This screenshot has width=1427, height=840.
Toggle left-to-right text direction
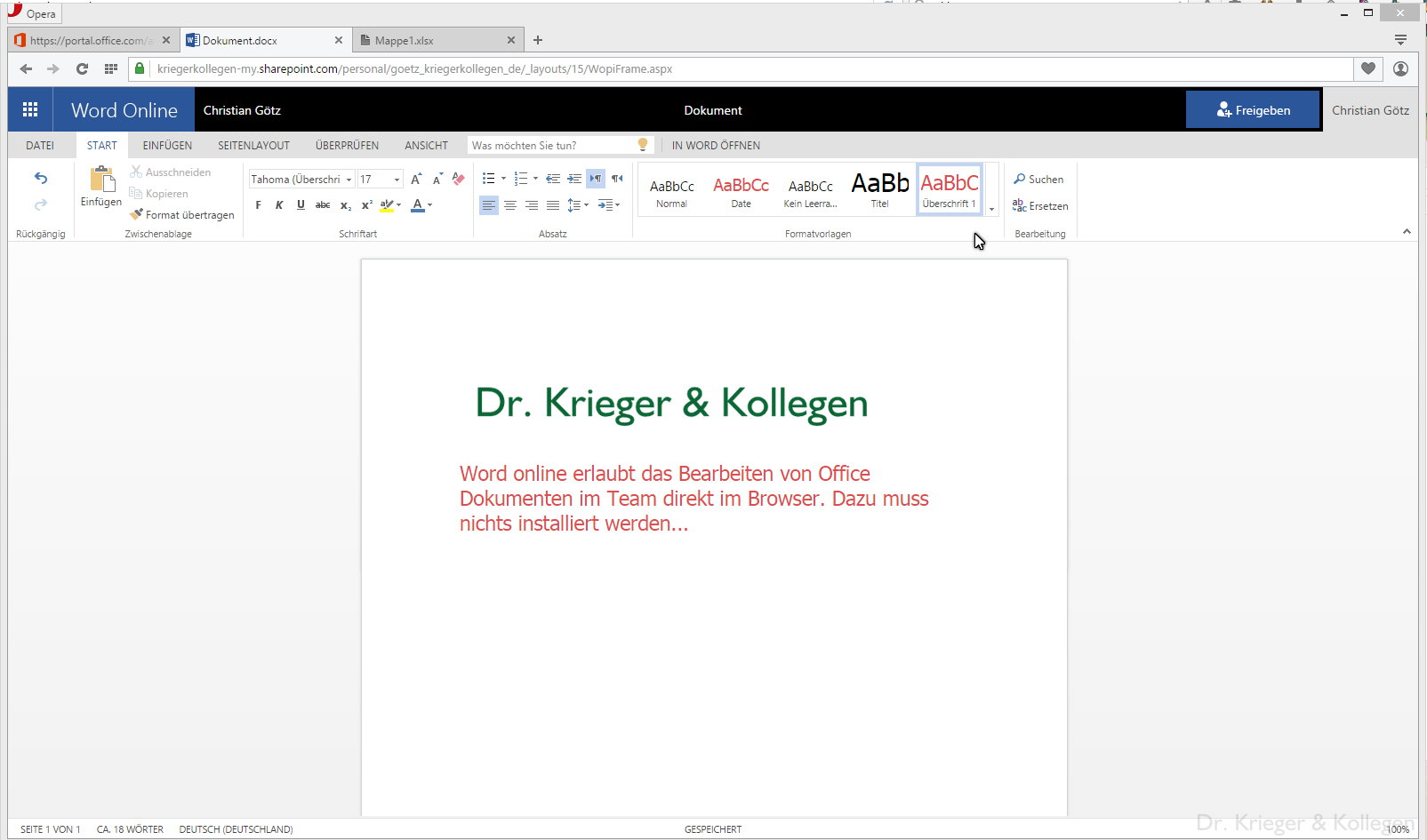tap(596, 179)
